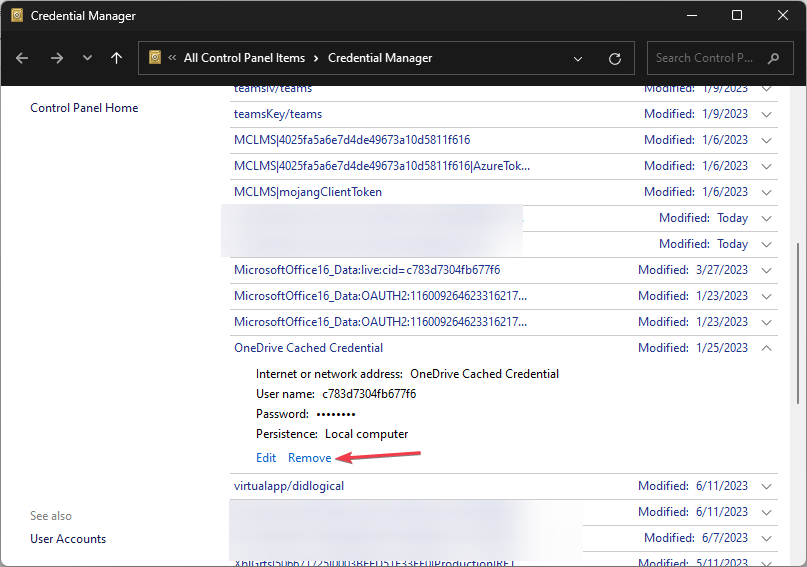Click the Search Control Panel field
The image size is (807, 567).
[x=720, y=58]
